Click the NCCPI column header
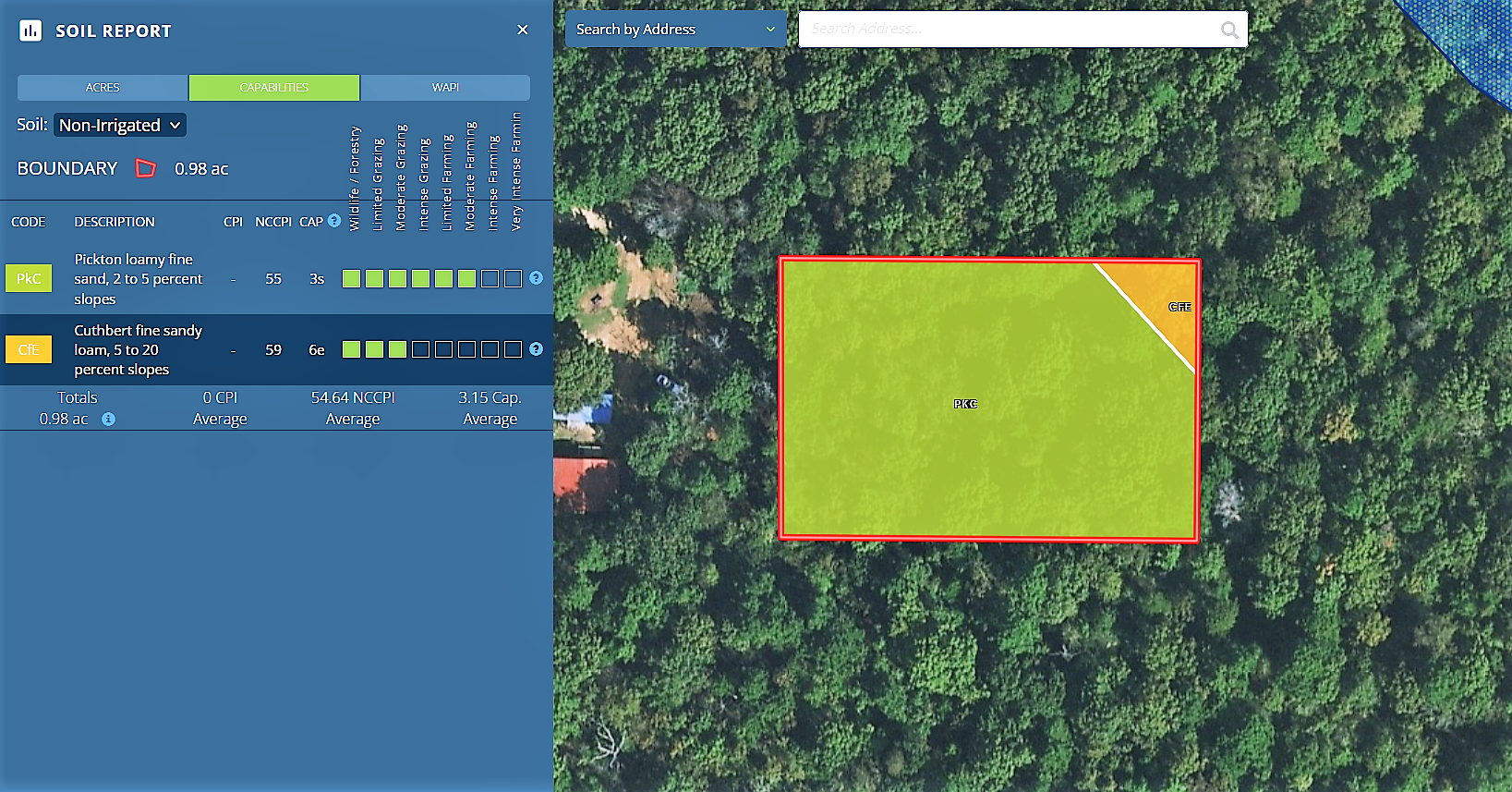 coord(272,222)
